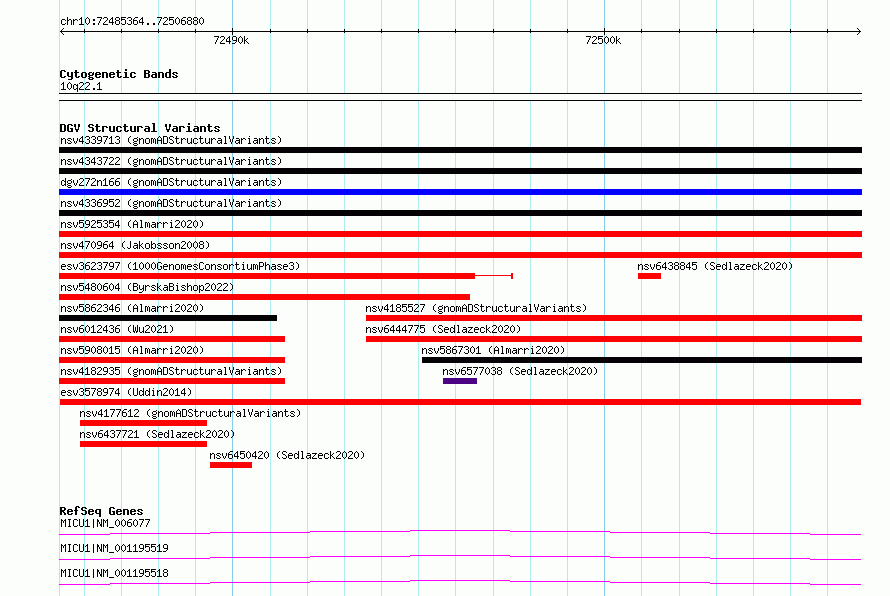The width and height of the screenshot is (890, 596).
Task: Click the red bar under nsv6012436
Action: pos(172,339)
